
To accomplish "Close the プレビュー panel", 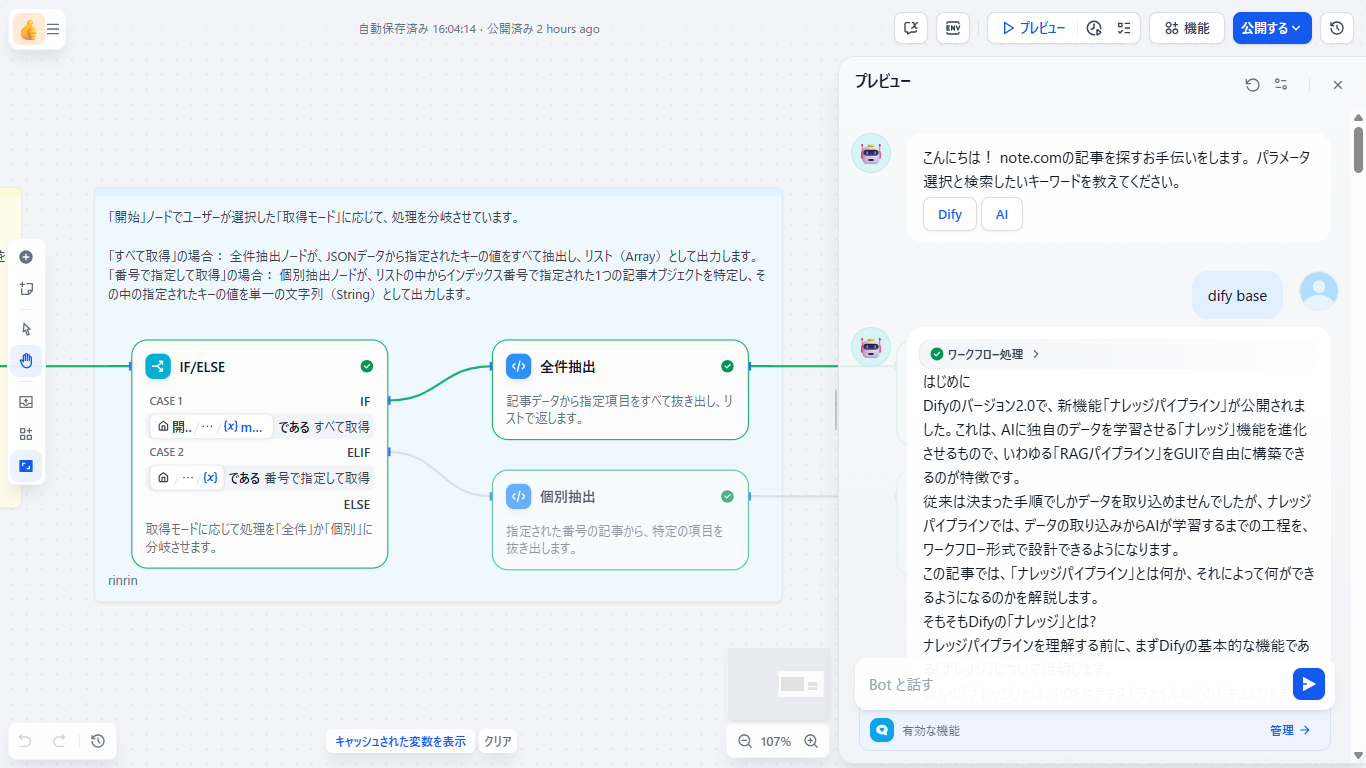I will tap(1338, 85).
